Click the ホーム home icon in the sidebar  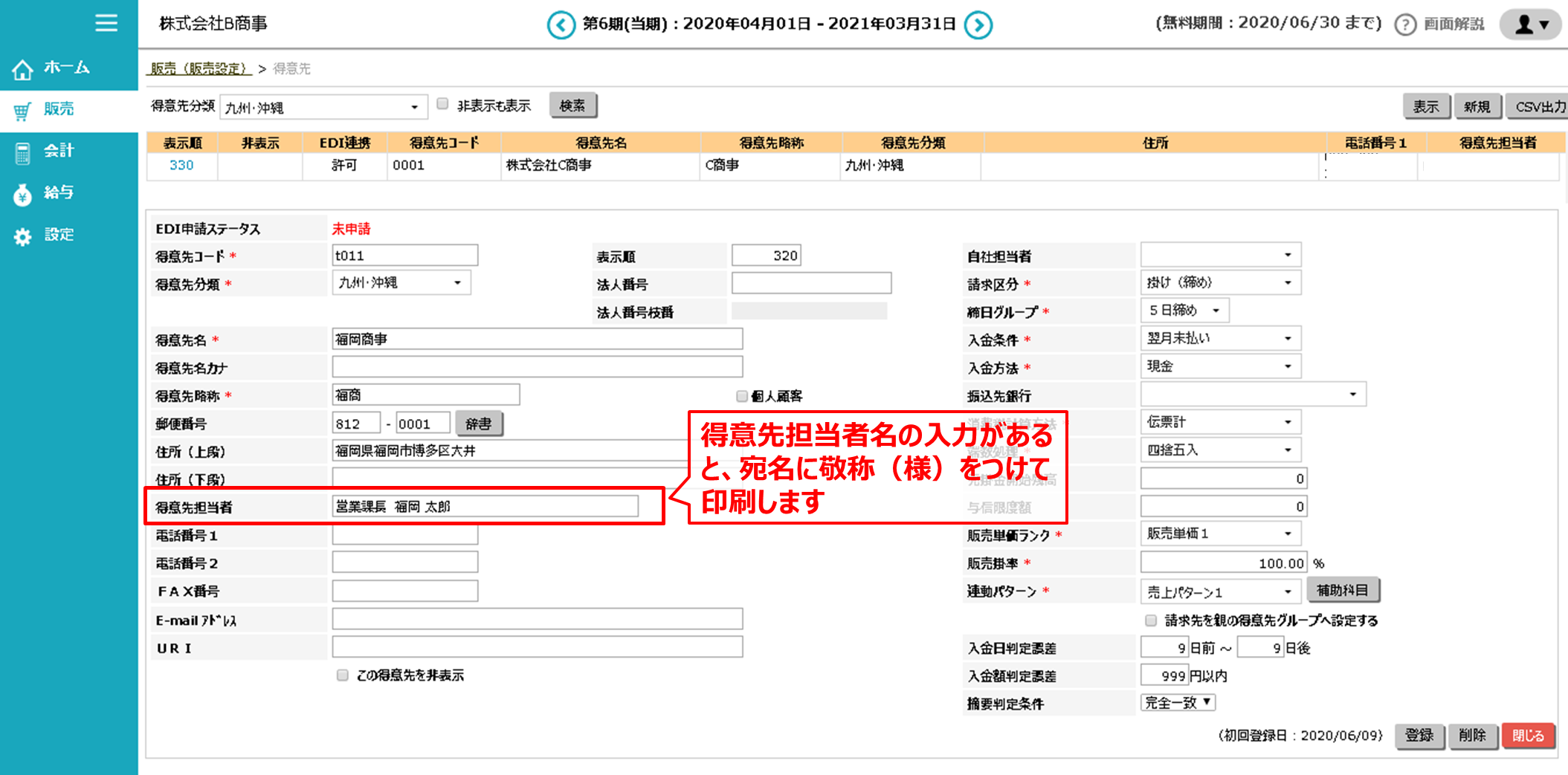tap(22, 68)
